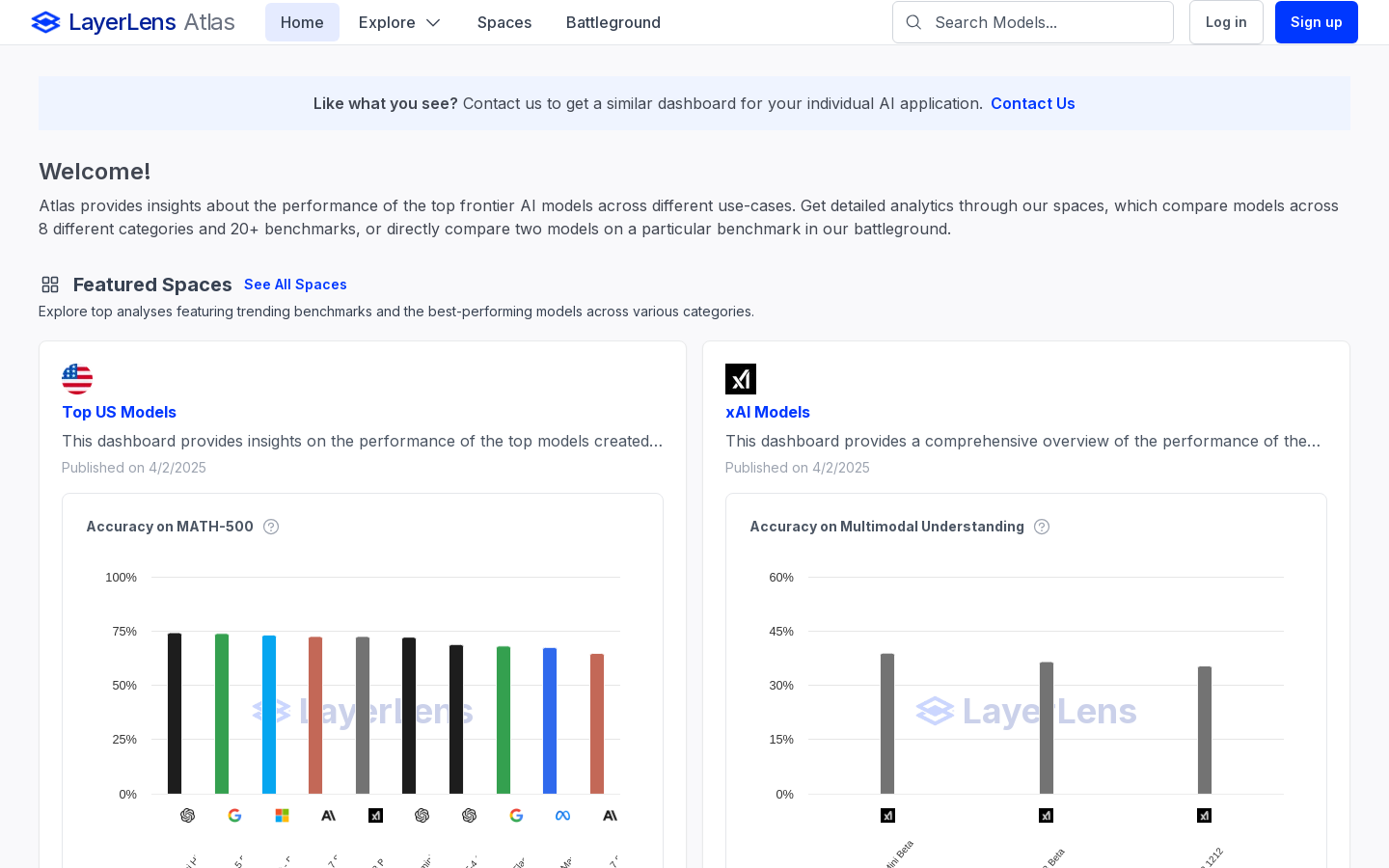This screenshot has height=868, width=1389.
Task: Click the xAI Models description text
Action: point(1023,441)
